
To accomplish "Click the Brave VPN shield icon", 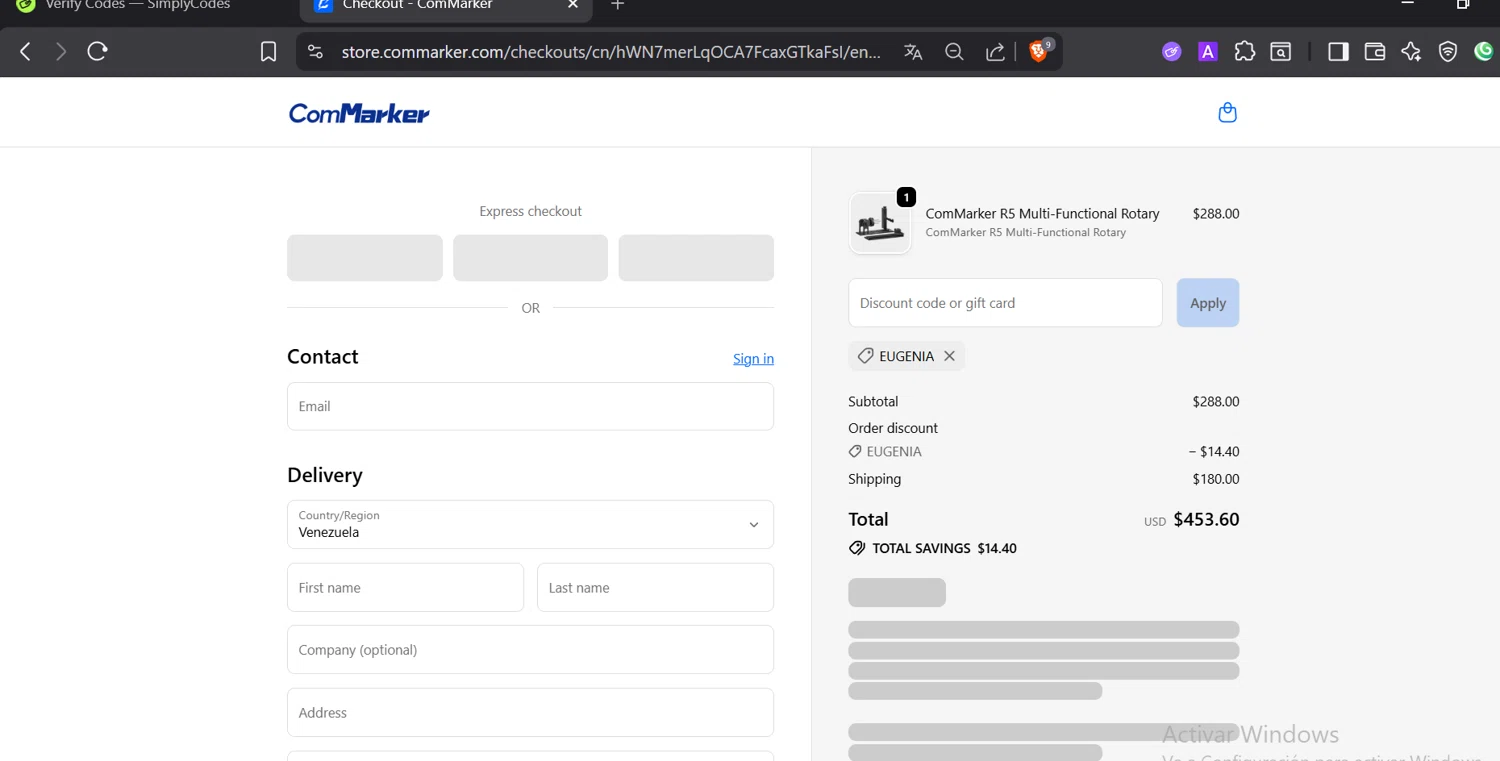I will point(1448,52).
